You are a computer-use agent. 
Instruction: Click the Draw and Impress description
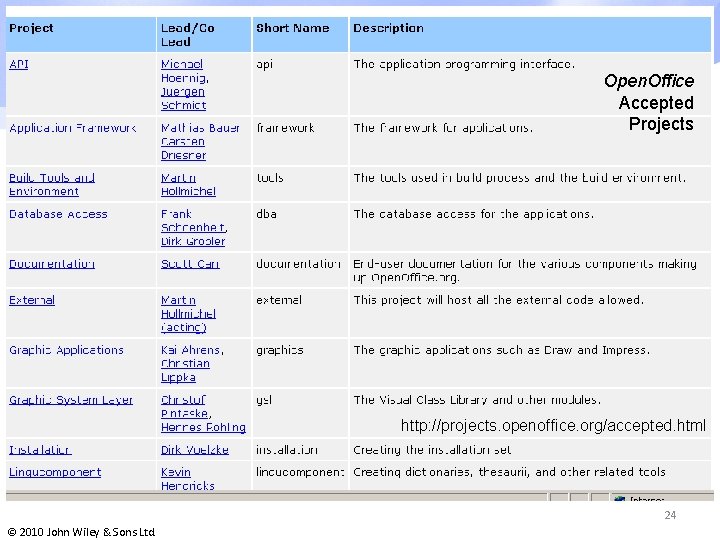(x=501, y=350)
